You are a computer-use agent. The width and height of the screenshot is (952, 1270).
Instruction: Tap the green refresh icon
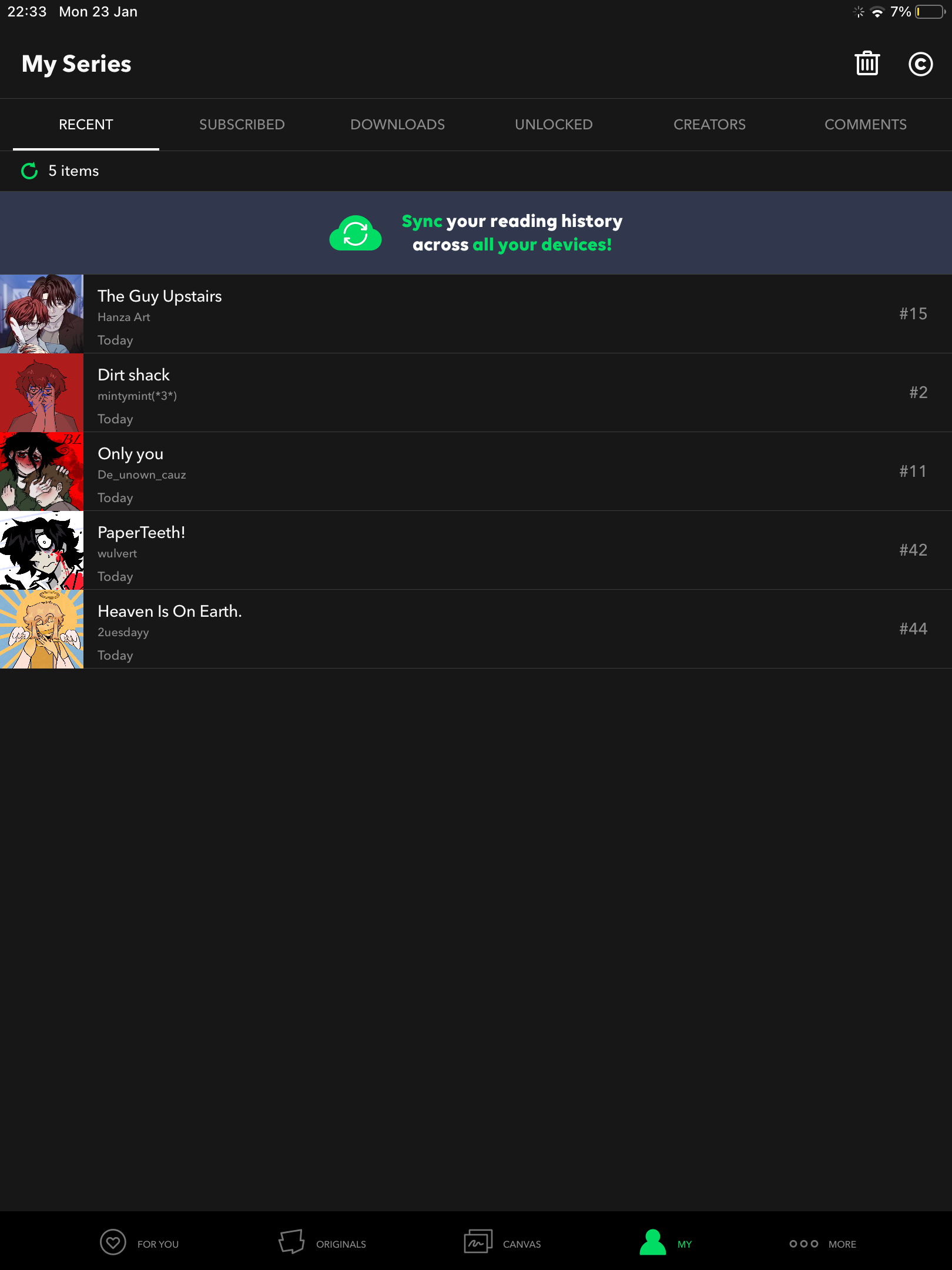click(29, 171)
